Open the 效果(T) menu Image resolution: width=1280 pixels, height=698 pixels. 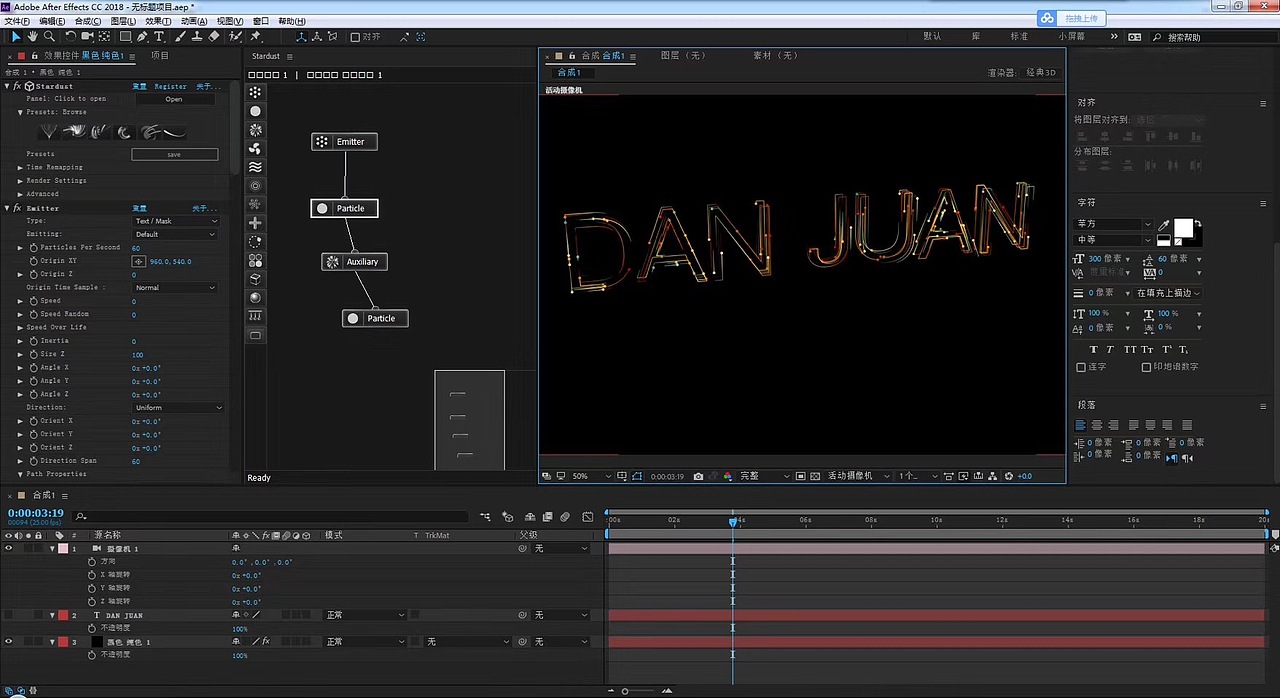[x=158, y=21]
